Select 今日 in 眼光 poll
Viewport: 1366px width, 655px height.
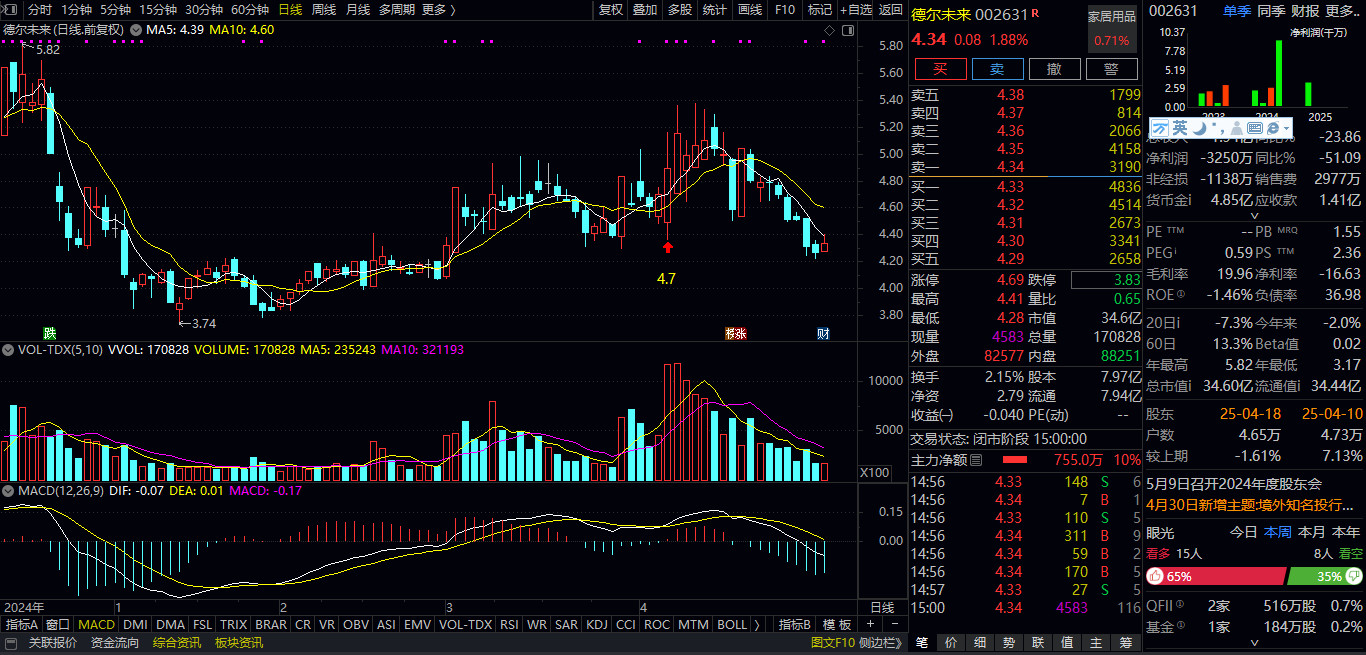point(1243,532)
